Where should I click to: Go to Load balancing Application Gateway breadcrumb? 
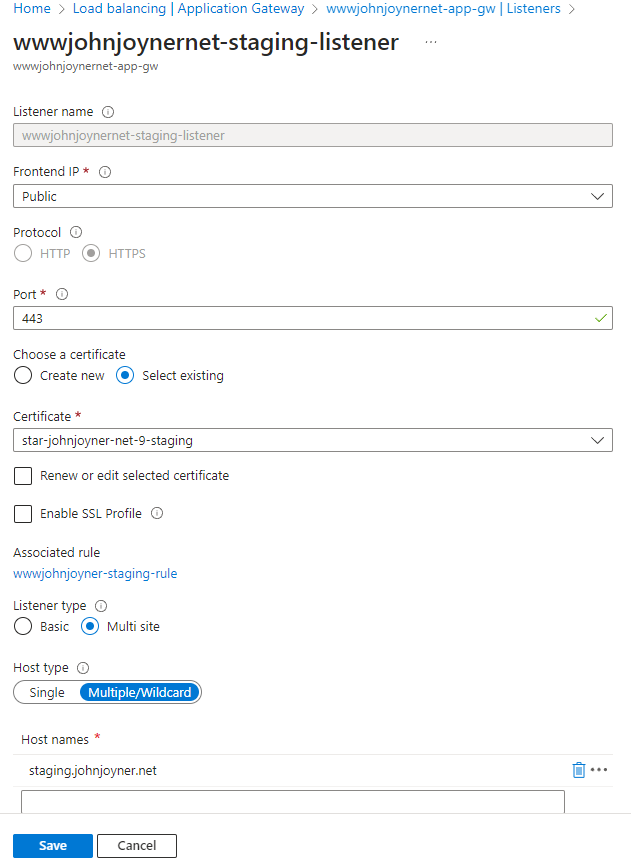(188, 9)
